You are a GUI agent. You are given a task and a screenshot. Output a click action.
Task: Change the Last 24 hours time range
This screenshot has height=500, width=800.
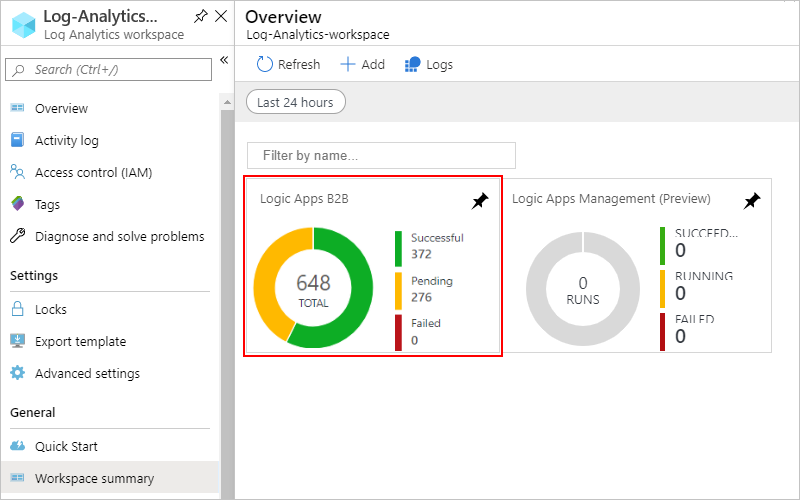pyautogui.click(x=295, y=102)
